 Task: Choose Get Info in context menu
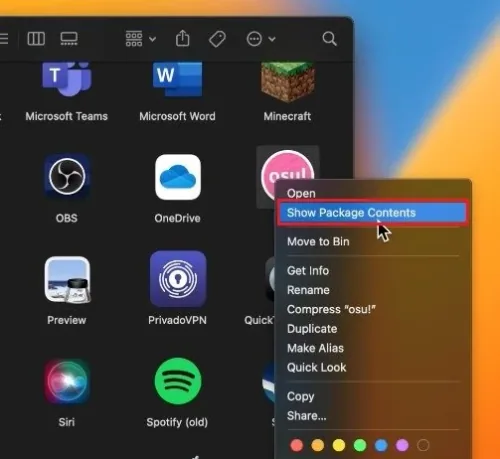(372, 271)
